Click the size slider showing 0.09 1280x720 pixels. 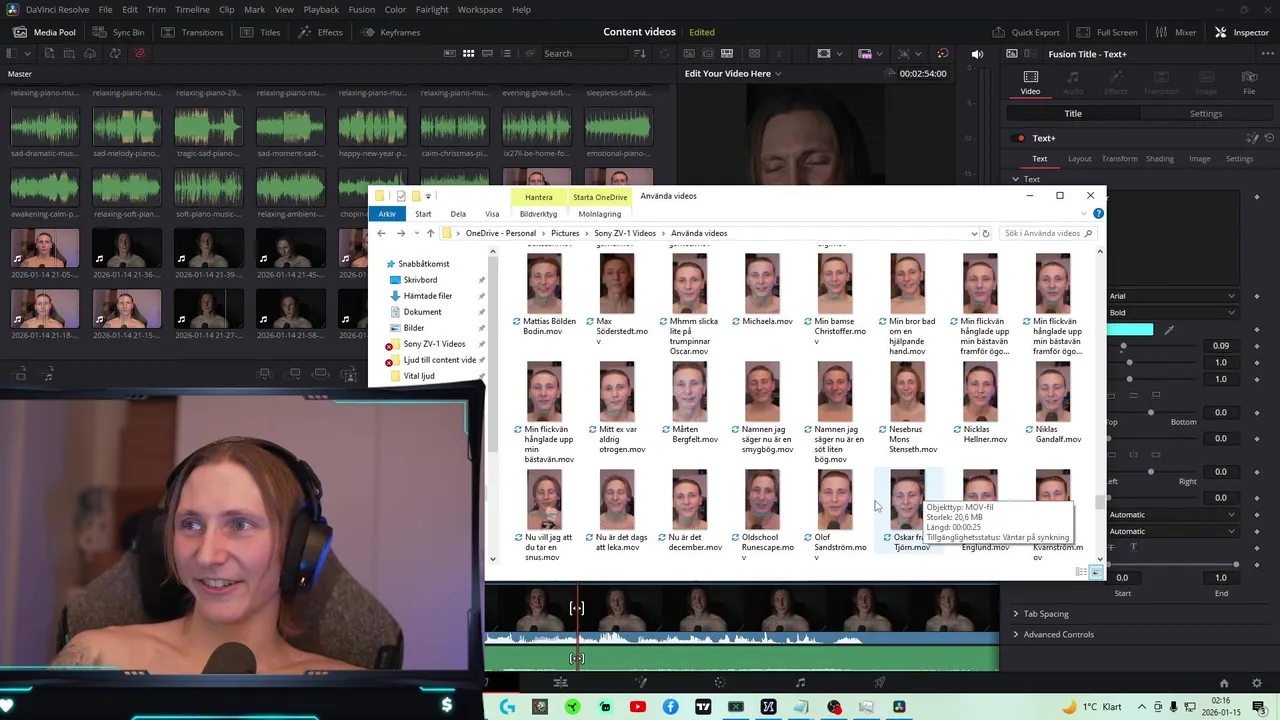[x=1150, y=346]
